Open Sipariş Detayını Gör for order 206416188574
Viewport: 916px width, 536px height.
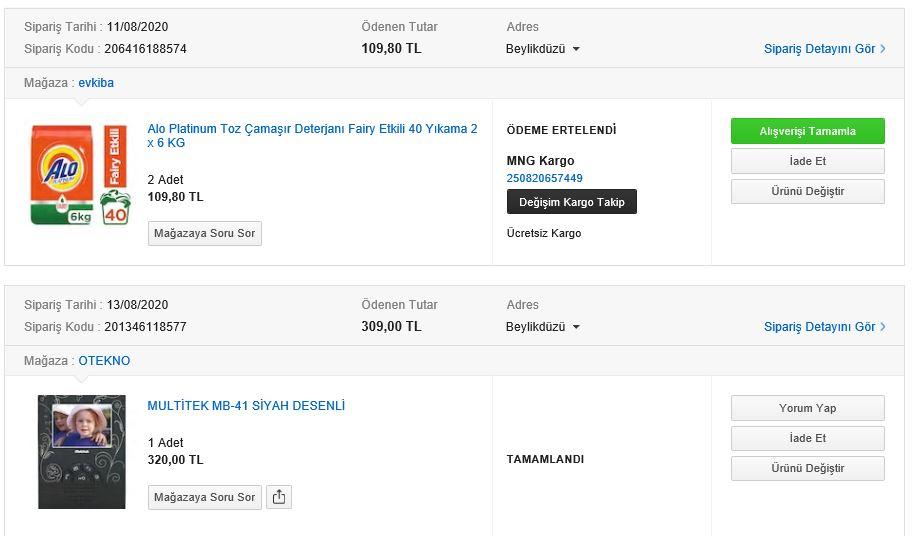click(x=824, y=49)
